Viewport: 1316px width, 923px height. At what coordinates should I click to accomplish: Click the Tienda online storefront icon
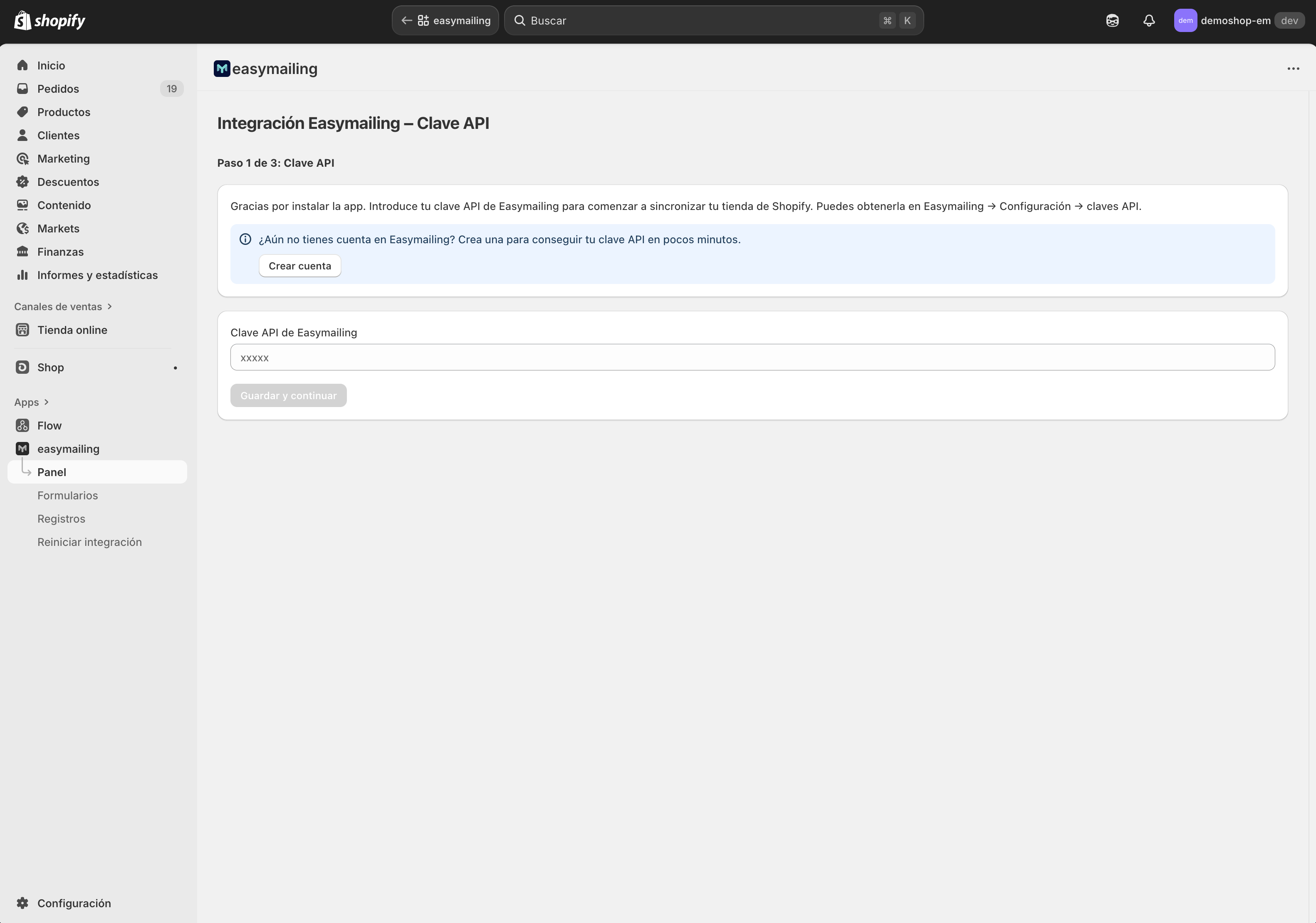pos(22,330)
